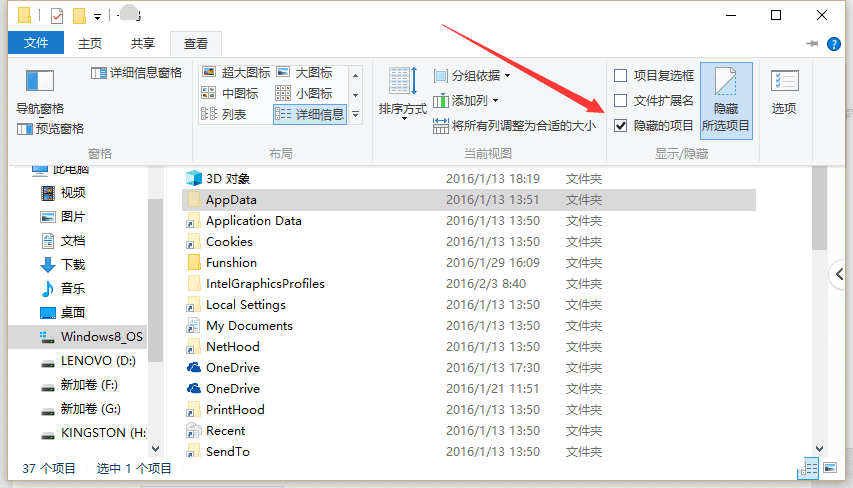
Task: Select the 3D 对象 folder icon
Action: [194, 178]
